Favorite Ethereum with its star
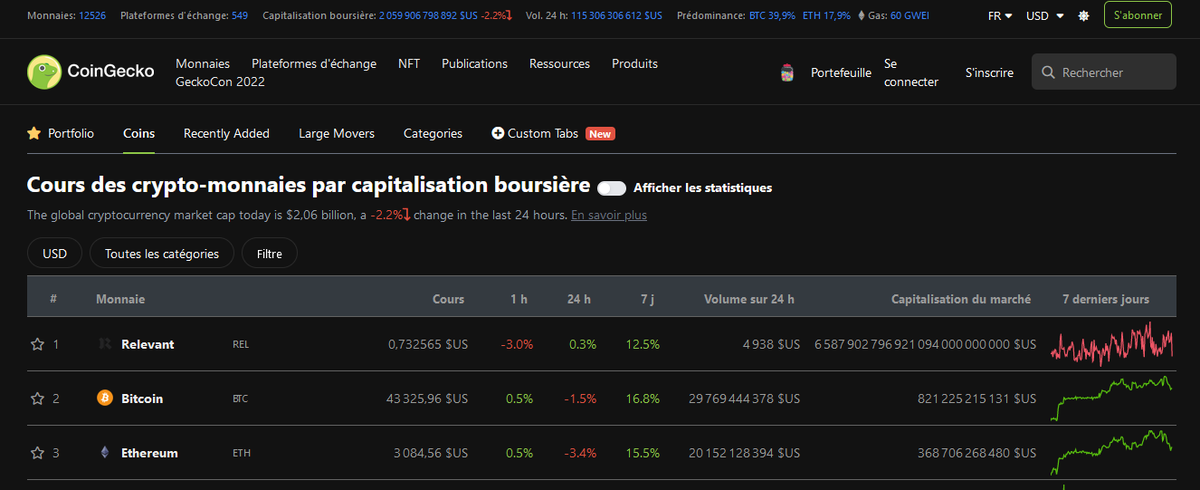 coord(37,453)
